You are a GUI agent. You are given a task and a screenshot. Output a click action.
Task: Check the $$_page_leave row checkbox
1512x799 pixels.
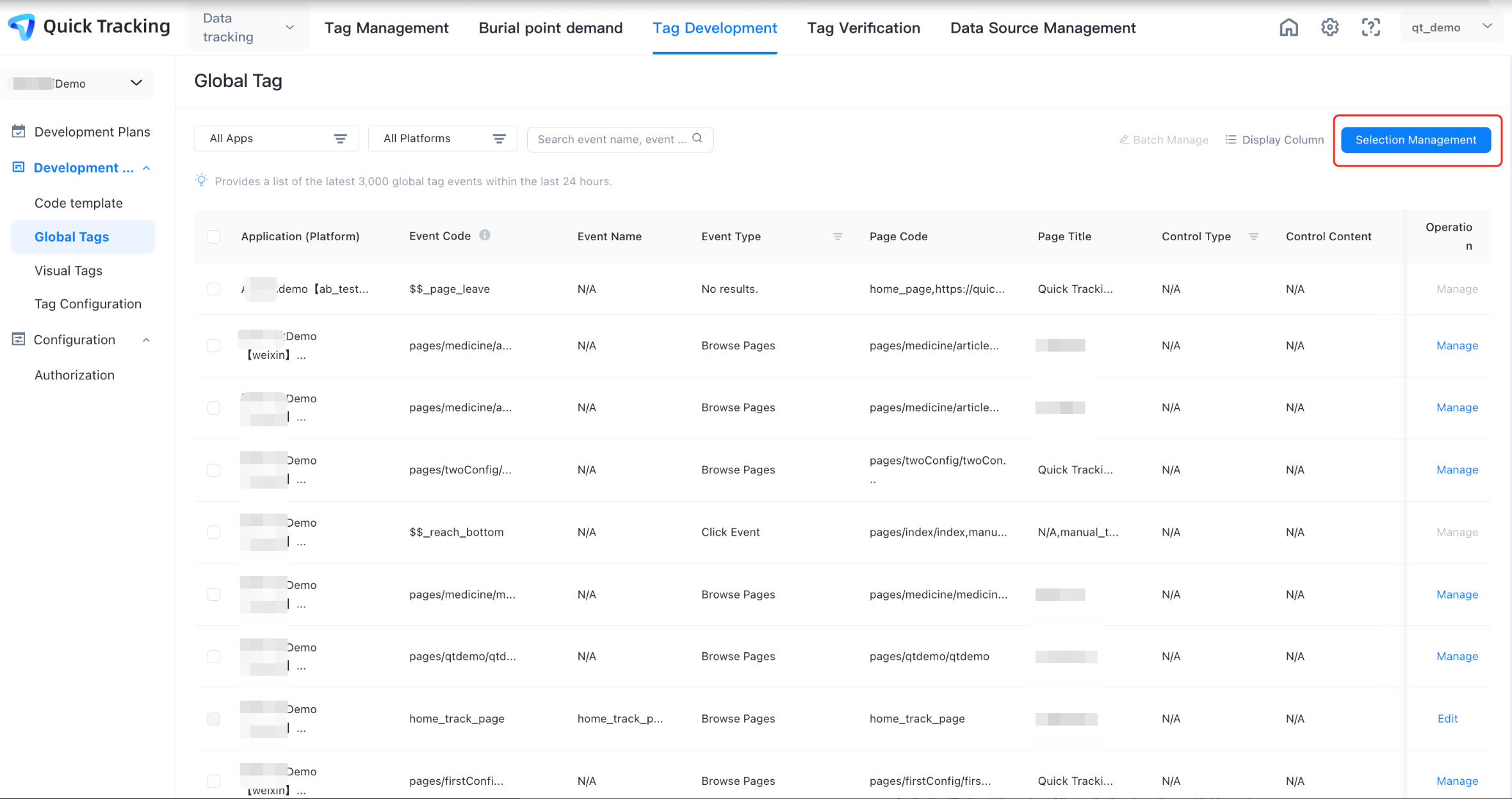click(x=214, y=289)
